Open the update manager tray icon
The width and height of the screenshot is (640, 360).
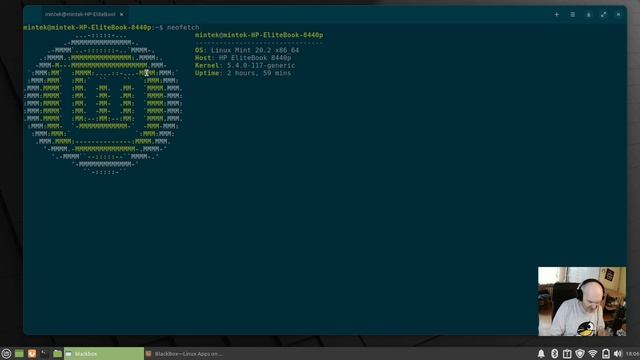point(567,353)
